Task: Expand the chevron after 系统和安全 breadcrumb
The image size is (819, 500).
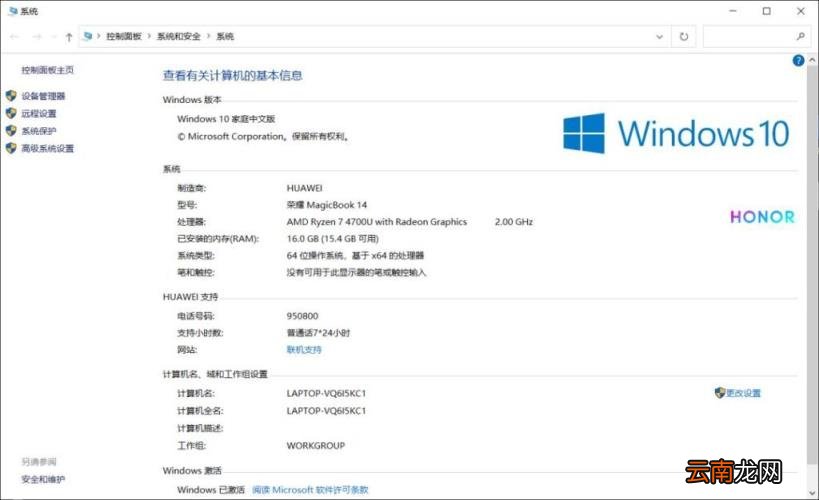Action: (x=208, y=36)
